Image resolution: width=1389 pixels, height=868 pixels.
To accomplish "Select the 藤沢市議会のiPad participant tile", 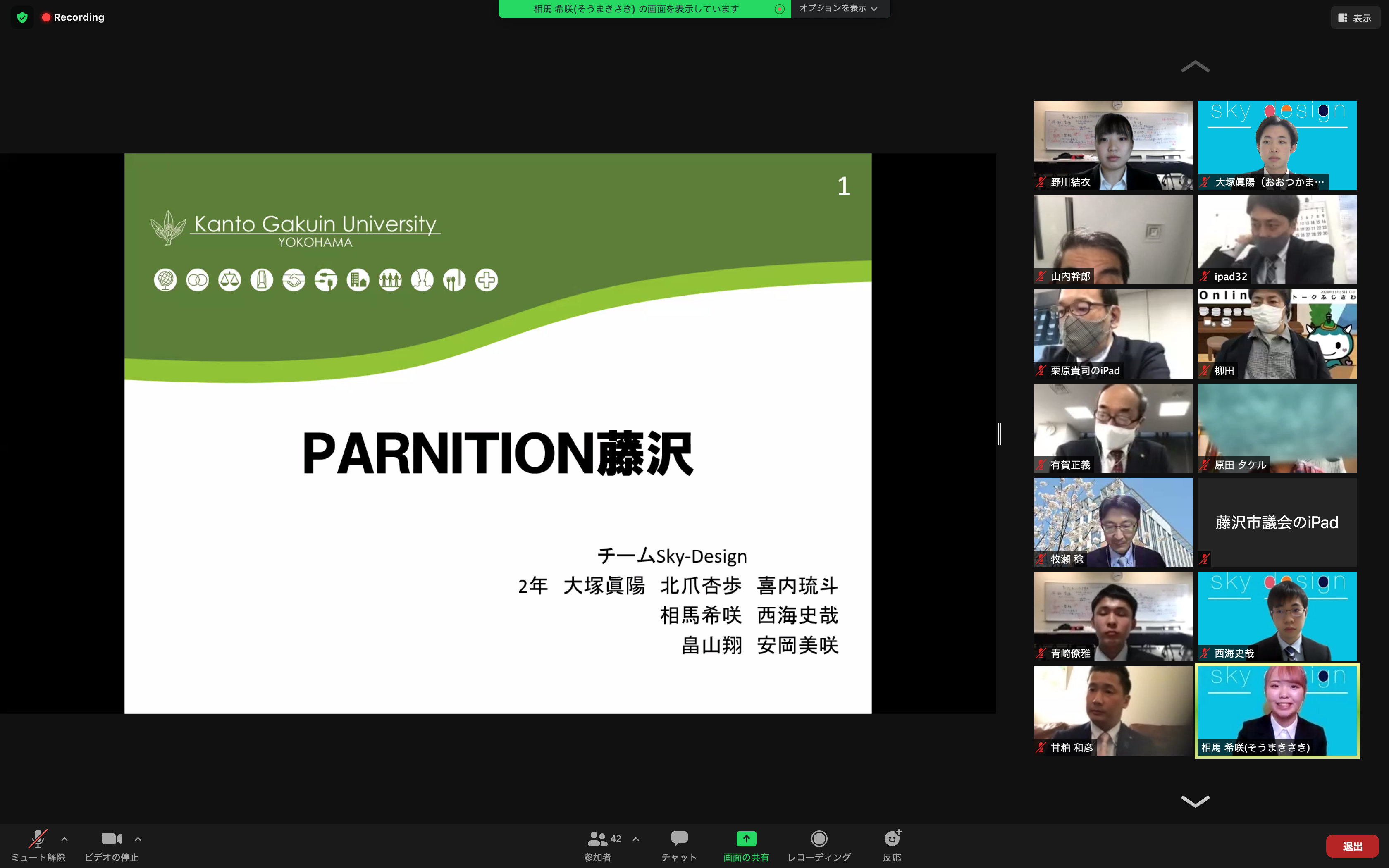I will pyautogui.click(x=1277, y=522).
